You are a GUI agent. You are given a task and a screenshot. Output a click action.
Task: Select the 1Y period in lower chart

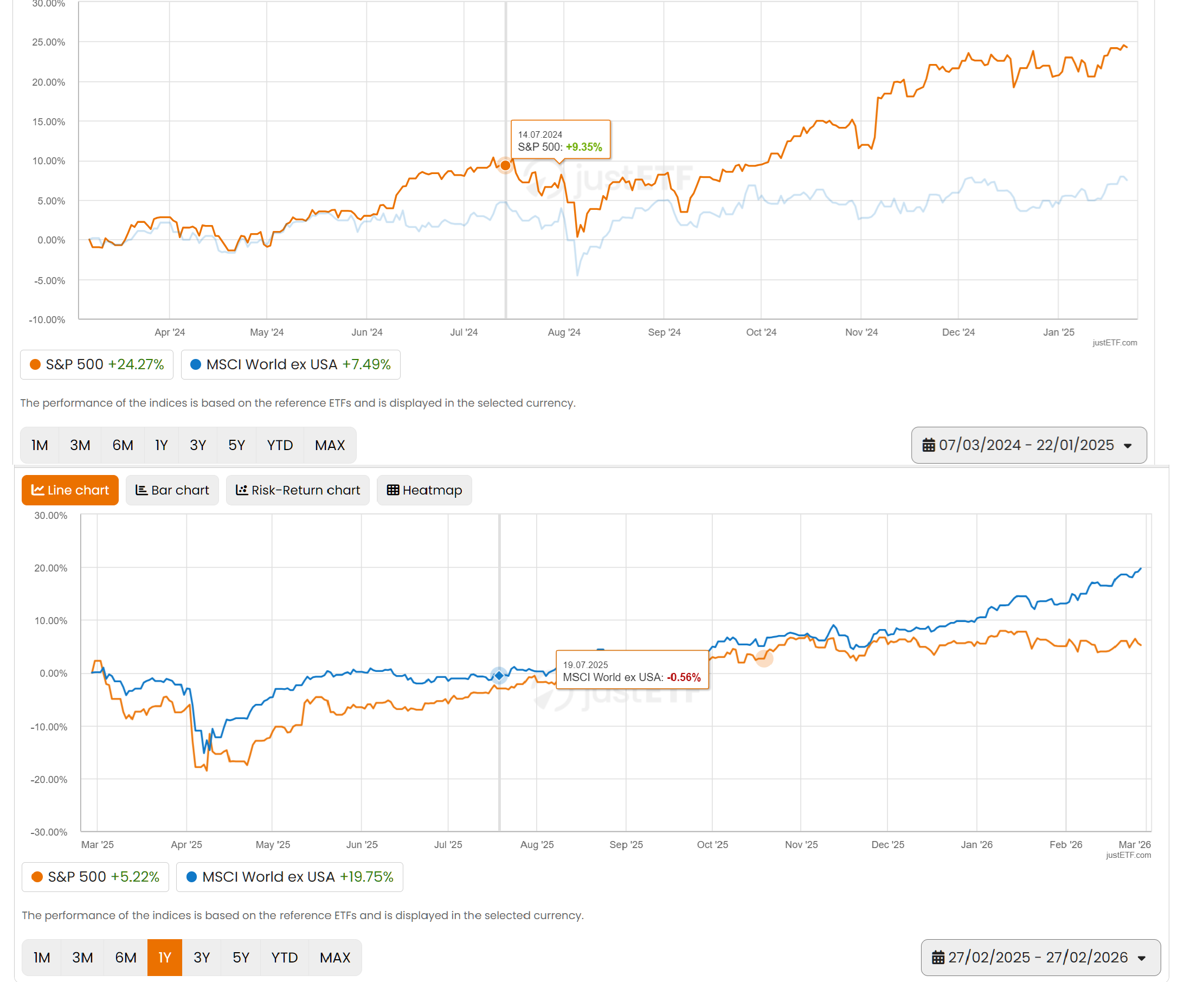point(165,957)
